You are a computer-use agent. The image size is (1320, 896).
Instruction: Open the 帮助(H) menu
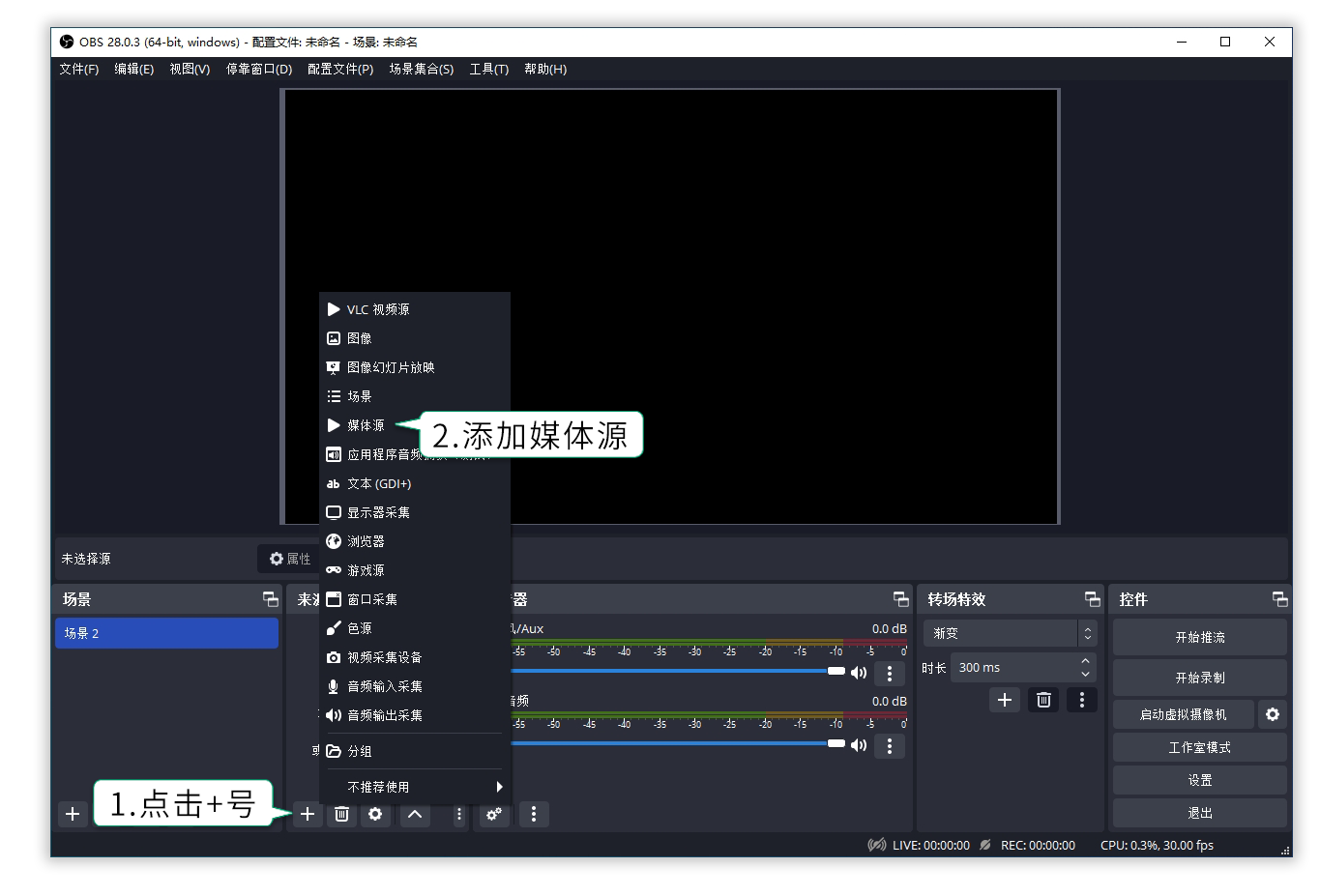[x=545, y=70]
